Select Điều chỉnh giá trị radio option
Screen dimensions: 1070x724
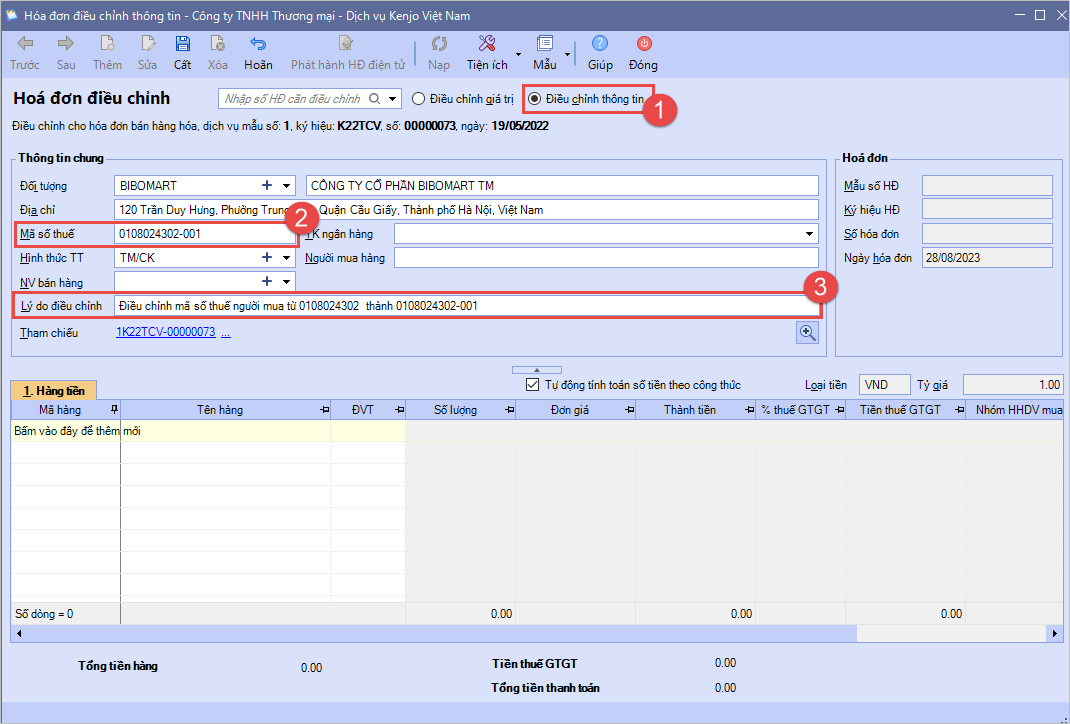[420, 99]
